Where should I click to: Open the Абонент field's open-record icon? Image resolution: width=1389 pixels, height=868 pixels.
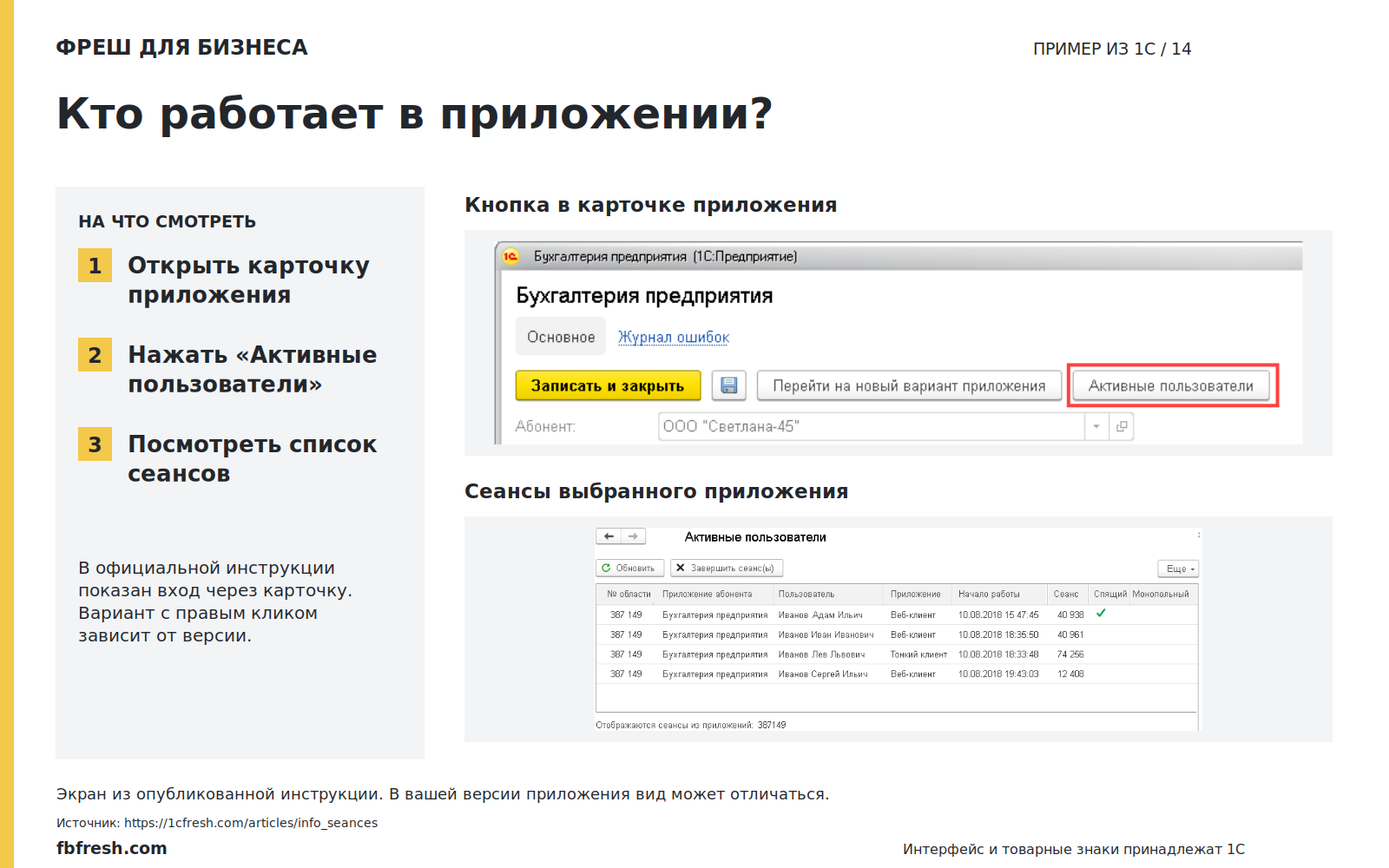(x=1122, y=426)
